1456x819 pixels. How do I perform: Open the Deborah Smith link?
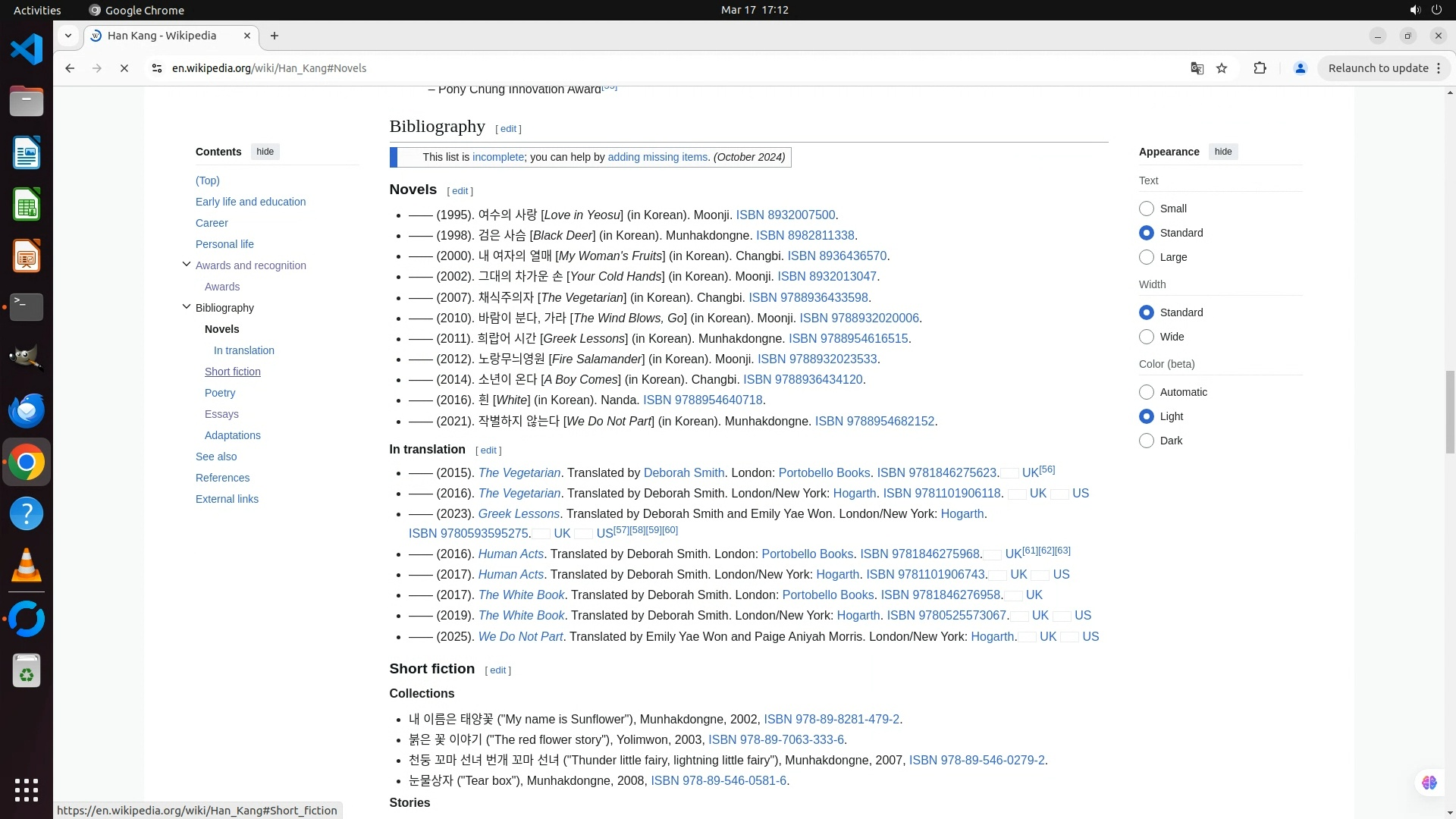click(x=683, y=472)
